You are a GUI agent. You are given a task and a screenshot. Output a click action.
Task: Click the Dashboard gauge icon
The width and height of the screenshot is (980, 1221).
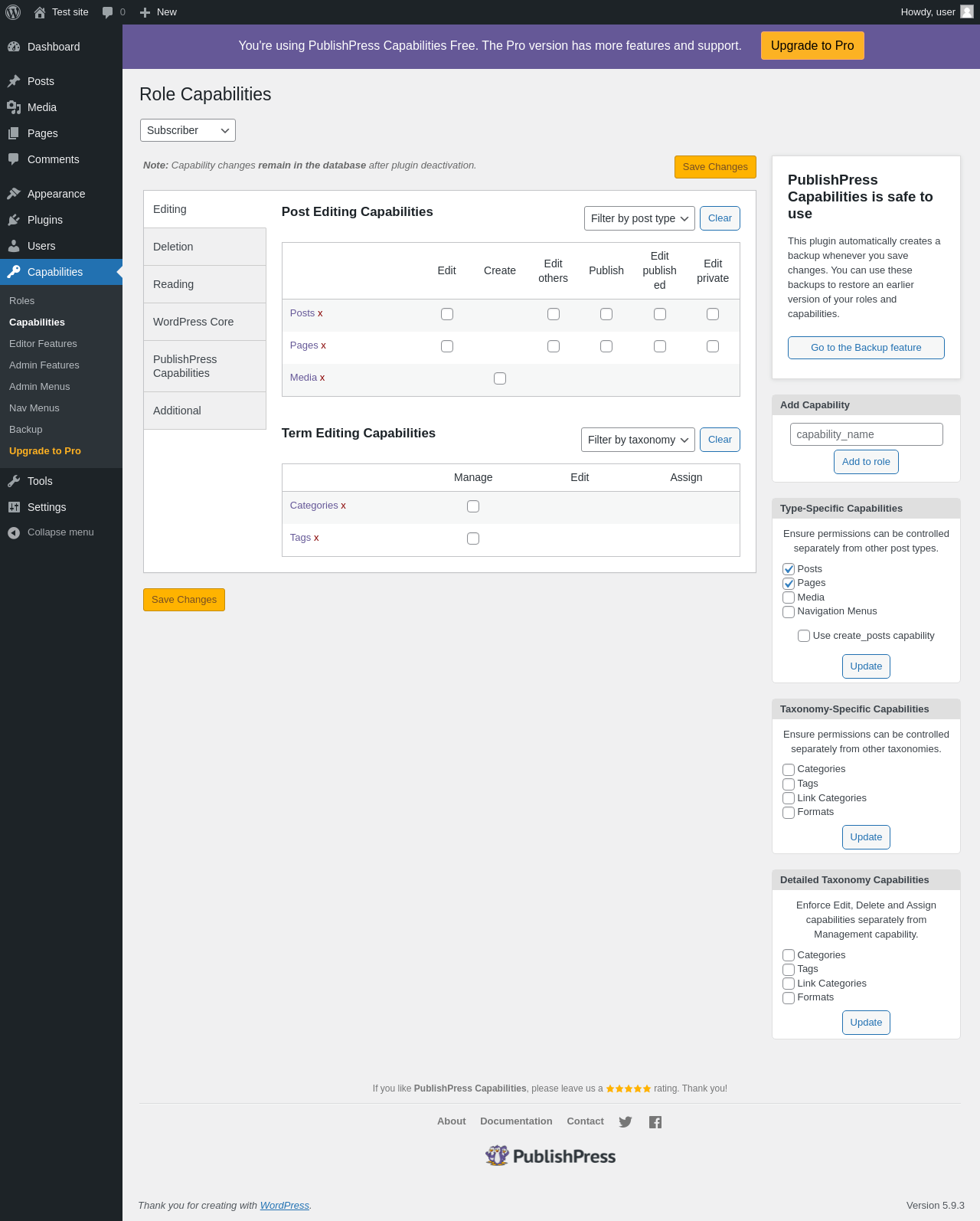tap(14, 47)
